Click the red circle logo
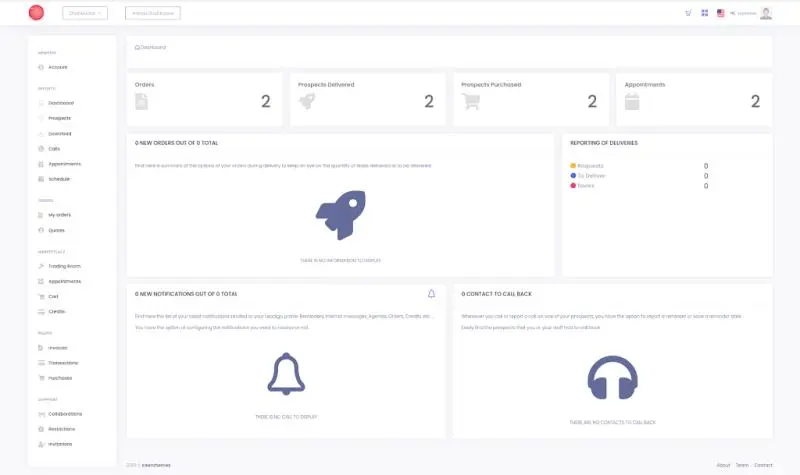 [x=36, y=12]
